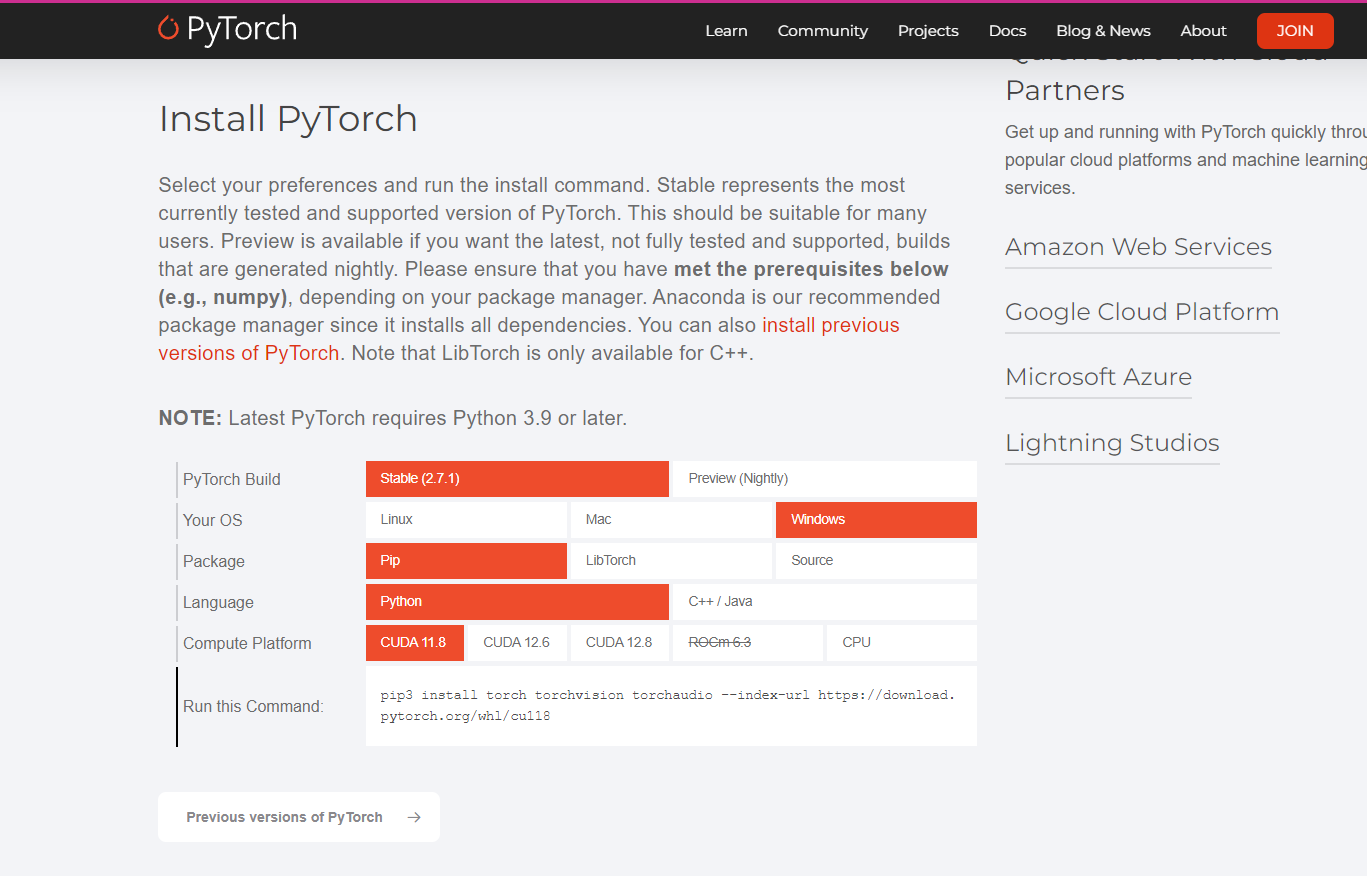Select C++ / Java as the language
Screen dimensions: 1367x876
[x=825, y=602]
